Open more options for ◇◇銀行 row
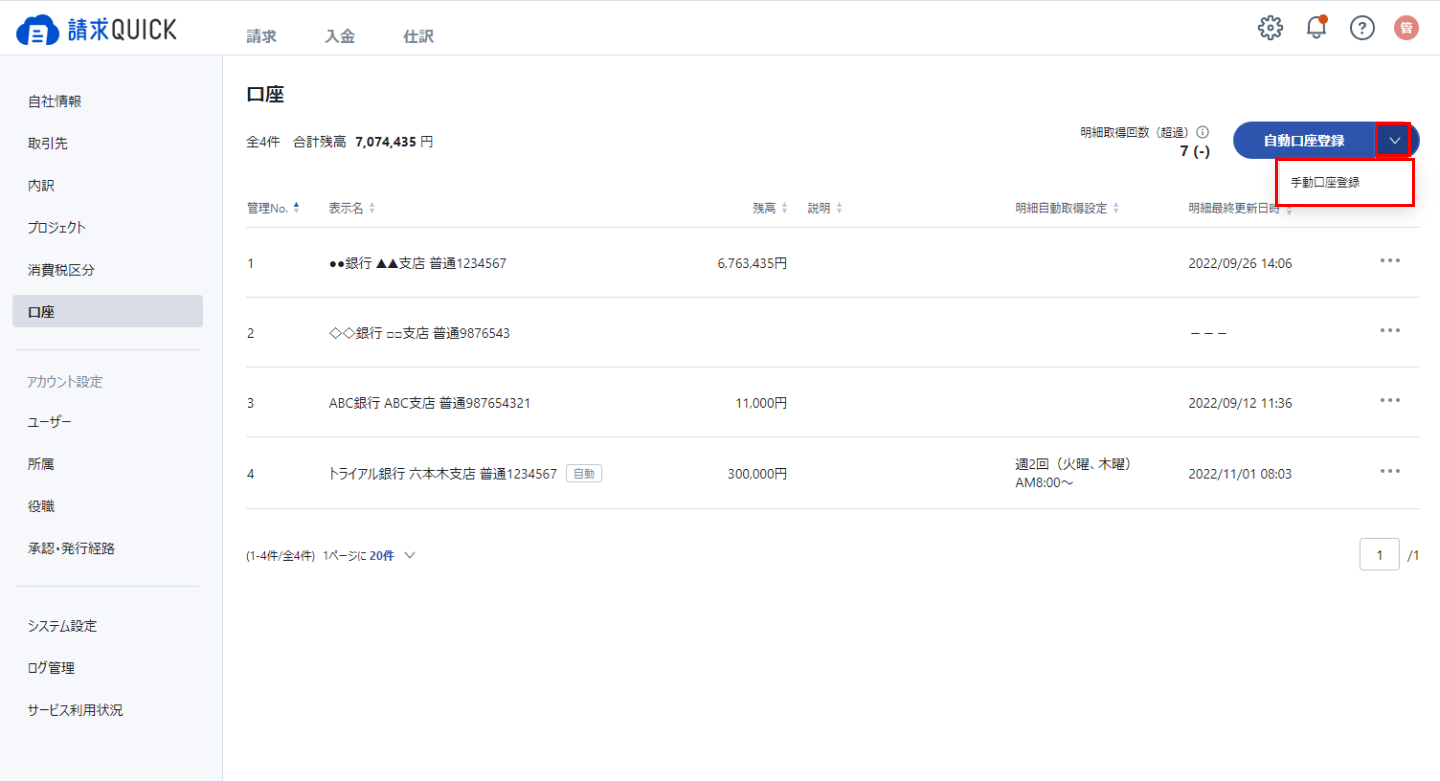The width and height of the screenshot is (1440, 781). coord(1389,331)
